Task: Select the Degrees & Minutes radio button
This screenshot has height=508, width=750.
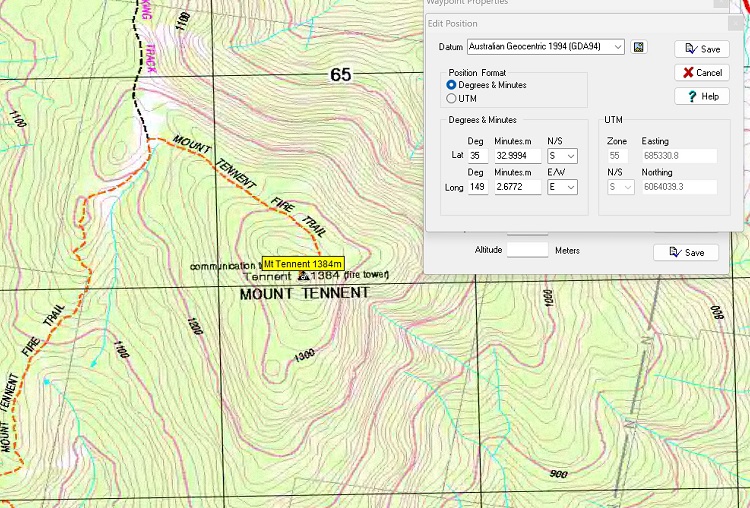Action: click(451, 85)
